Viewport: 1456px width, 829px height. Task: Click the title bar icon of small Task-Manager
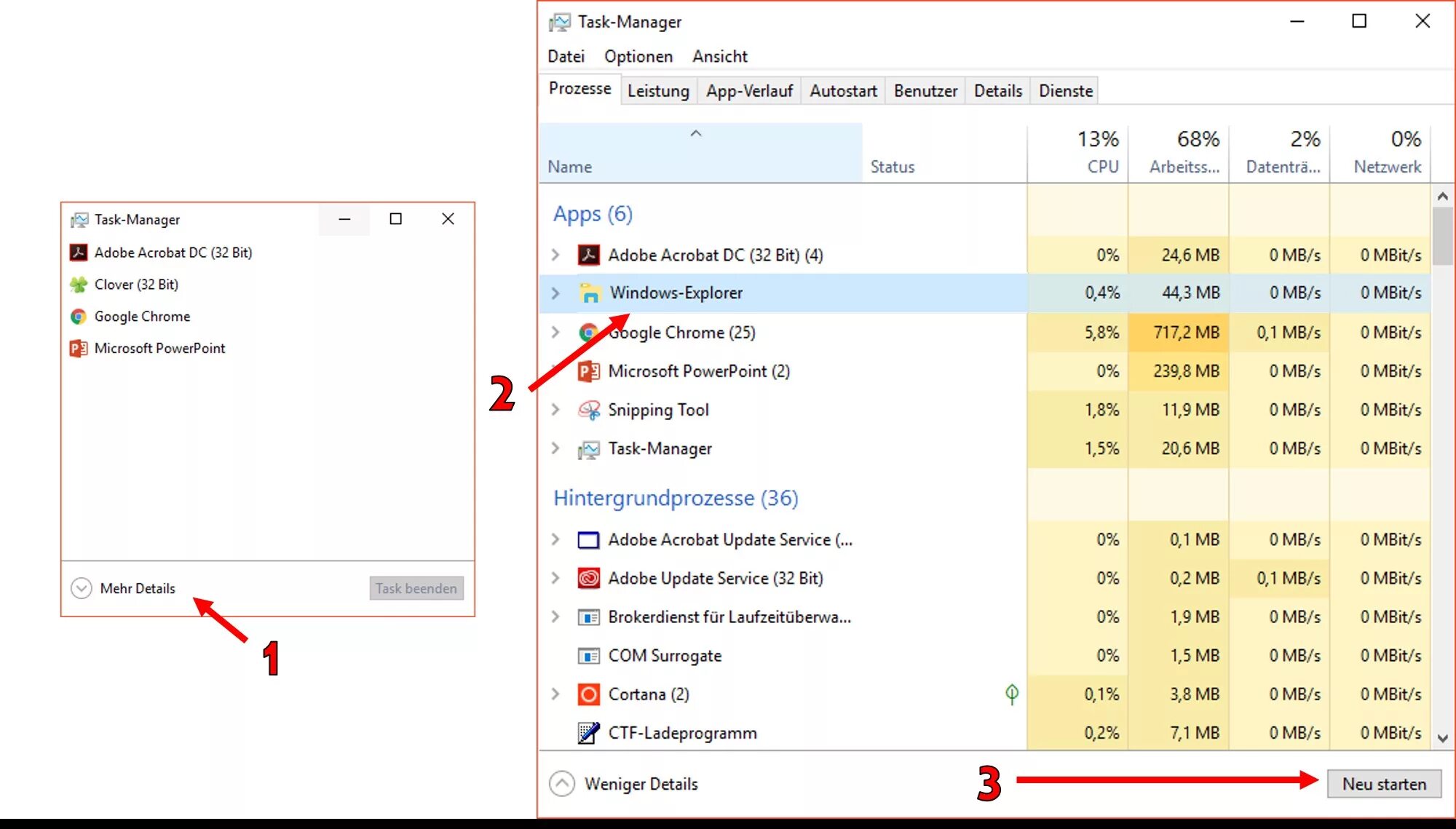79,220
